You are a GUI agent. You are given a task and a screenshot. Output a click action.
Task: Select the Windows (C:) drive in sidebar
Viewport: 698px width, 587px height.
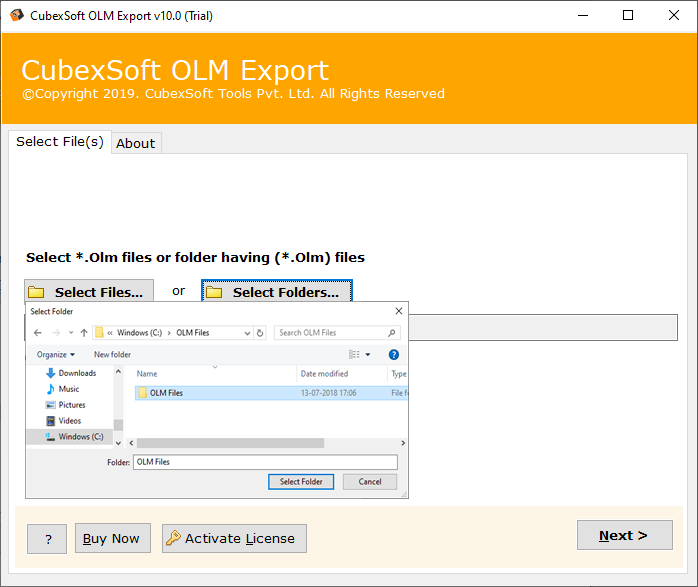80,437
